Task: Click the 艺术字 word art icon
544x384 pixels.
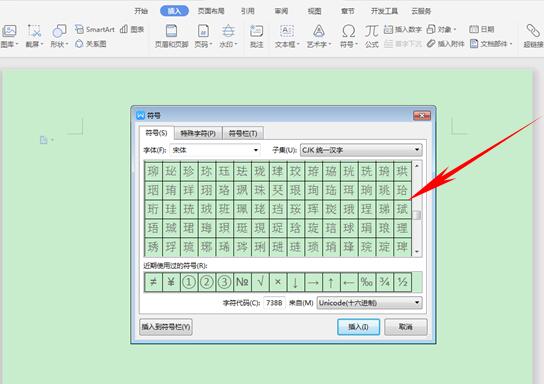Action: tap(318, 31)
